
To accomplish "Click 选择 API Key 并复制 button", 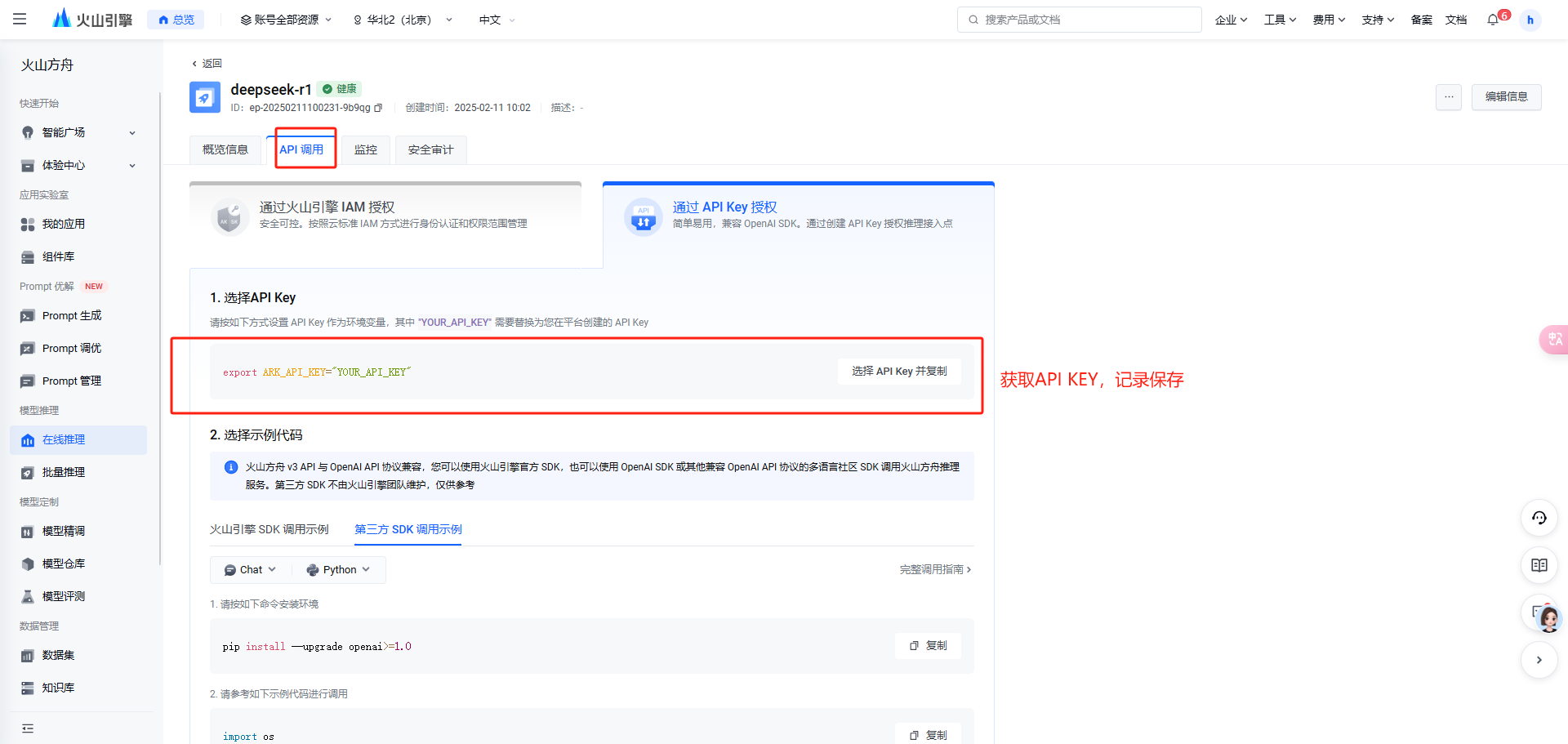I will (899, 371).
